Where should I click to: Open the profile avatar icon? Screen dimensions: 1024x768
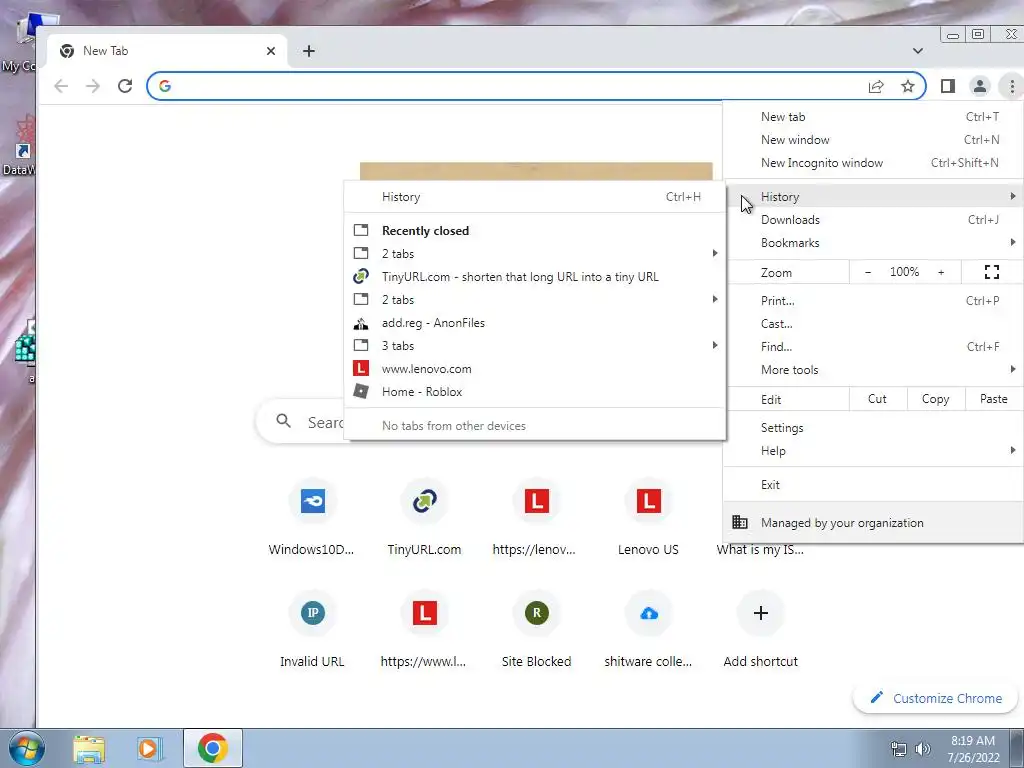pyautogui.click(x=980, y=86)
